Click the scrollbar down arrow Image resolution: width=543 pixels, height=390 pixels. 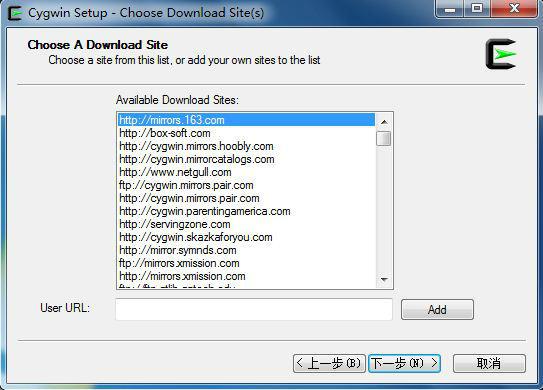pyautogui.click(x=384, y=280)
